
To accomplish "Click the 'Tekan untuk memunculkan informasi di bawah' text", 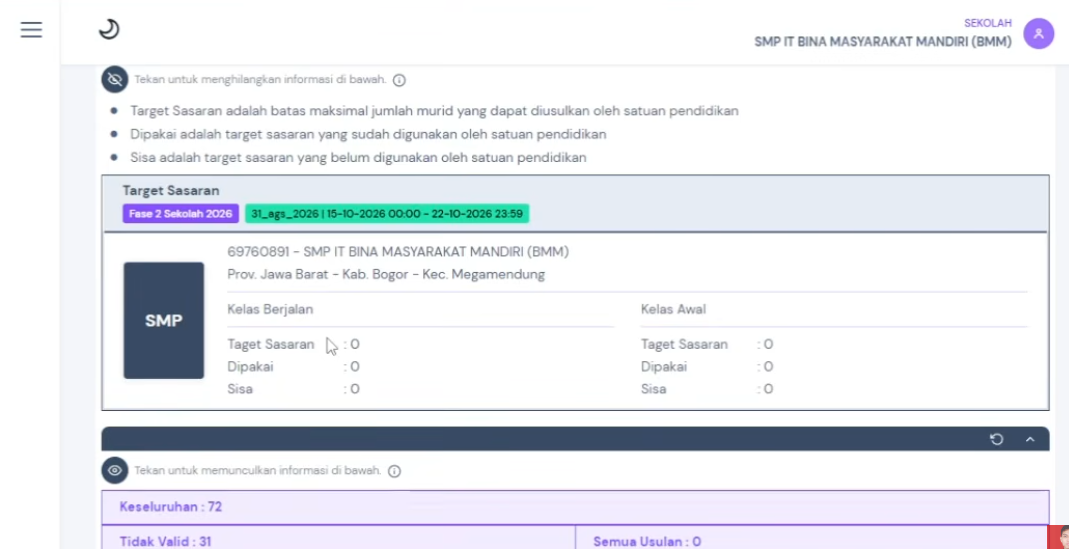I will click(257, 471).
